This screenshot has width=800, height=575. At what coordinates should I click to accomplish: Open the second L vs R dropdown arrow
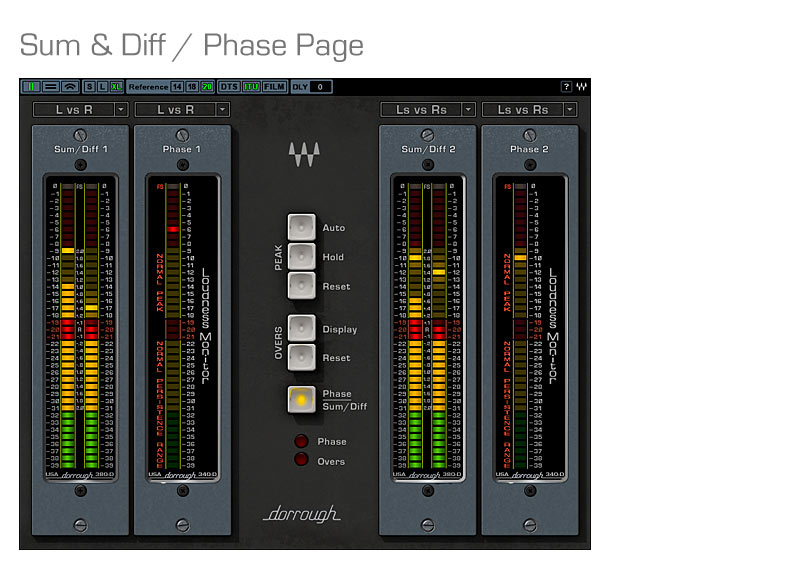pyautogui.click(x=222, y=110)
